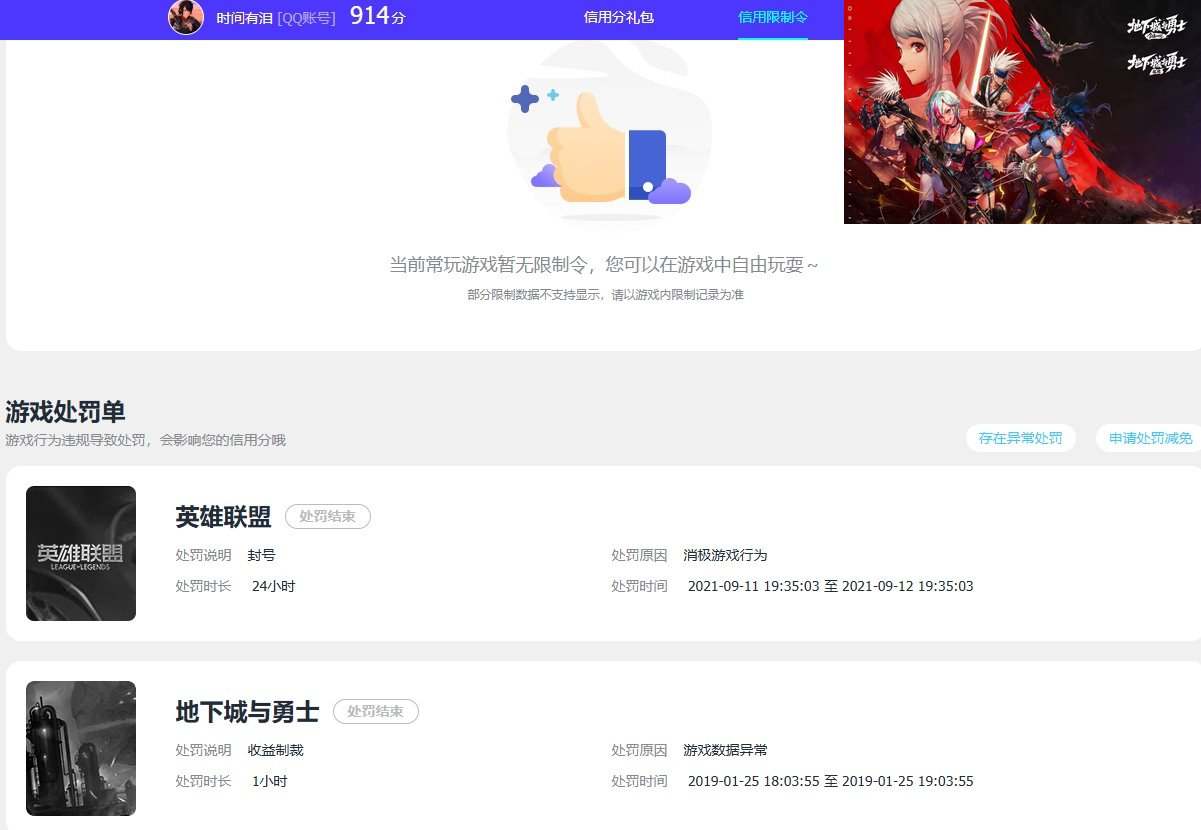Click the 游戏处罚单 section heading

(x=65, y=412)
